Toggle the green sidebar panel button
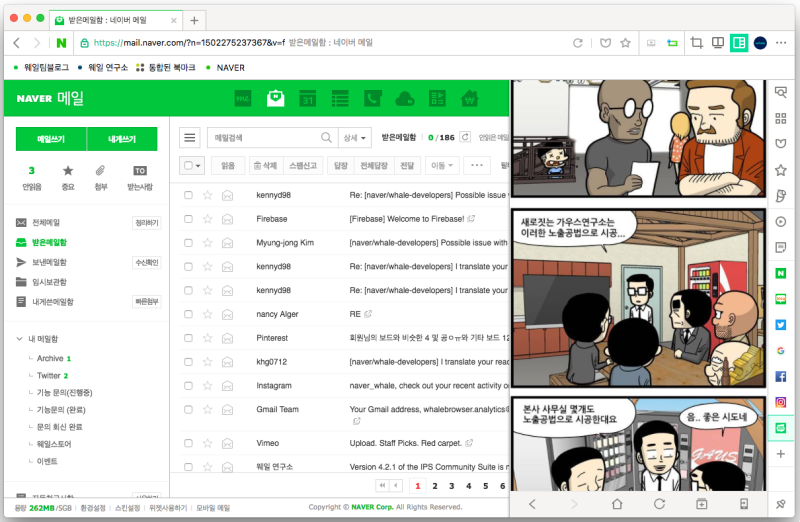This screenshot has height=522, width=800. coord(738,43)
